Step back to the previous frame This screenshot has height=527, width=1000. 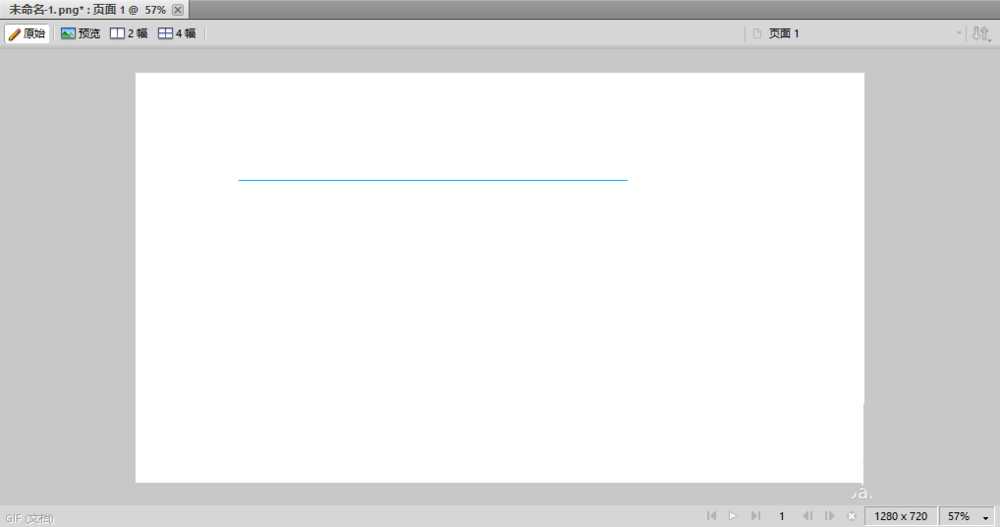[807, 516]
